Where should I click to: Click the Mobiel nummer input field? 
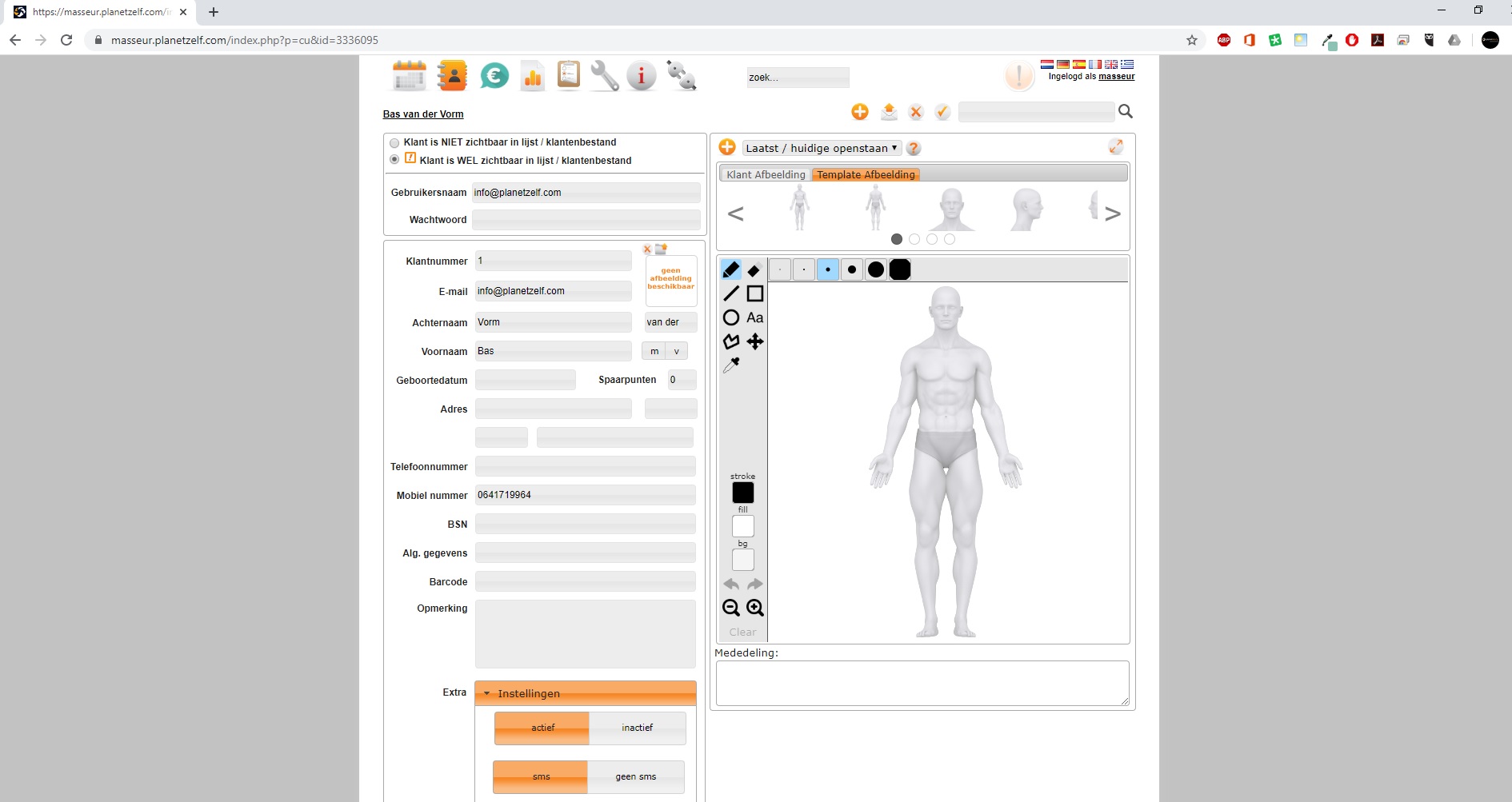(585, 495)
